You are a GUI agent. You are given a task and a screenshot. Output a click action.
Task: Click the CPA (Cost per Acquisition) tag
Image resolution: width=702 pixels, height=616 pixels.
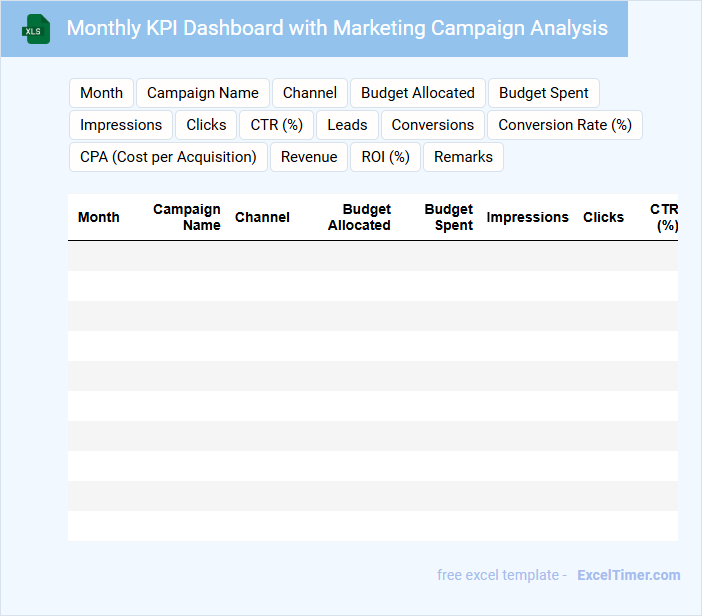168,157
